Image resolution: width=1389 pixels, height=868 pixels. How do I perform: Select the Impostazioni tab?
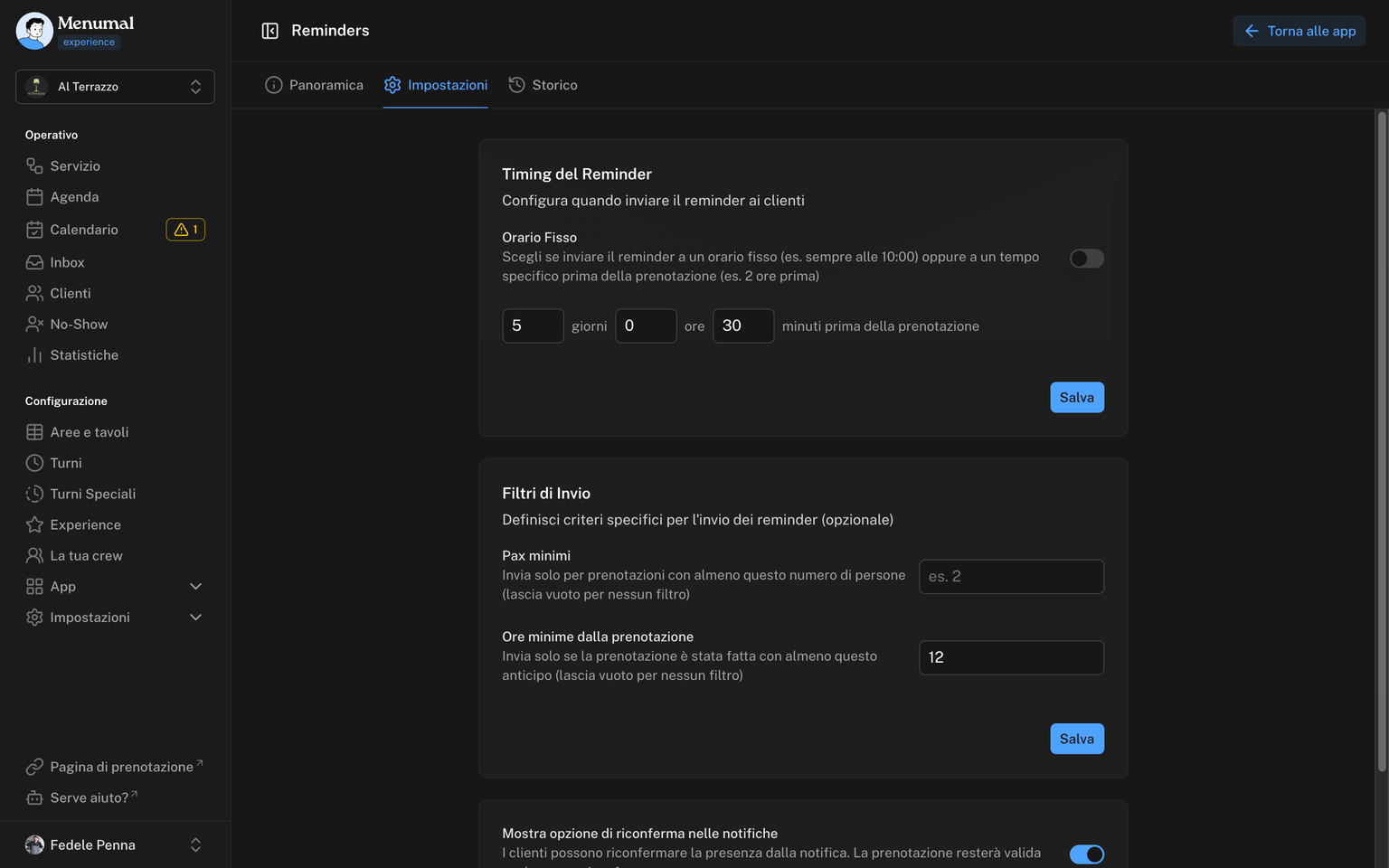(435, 85)
